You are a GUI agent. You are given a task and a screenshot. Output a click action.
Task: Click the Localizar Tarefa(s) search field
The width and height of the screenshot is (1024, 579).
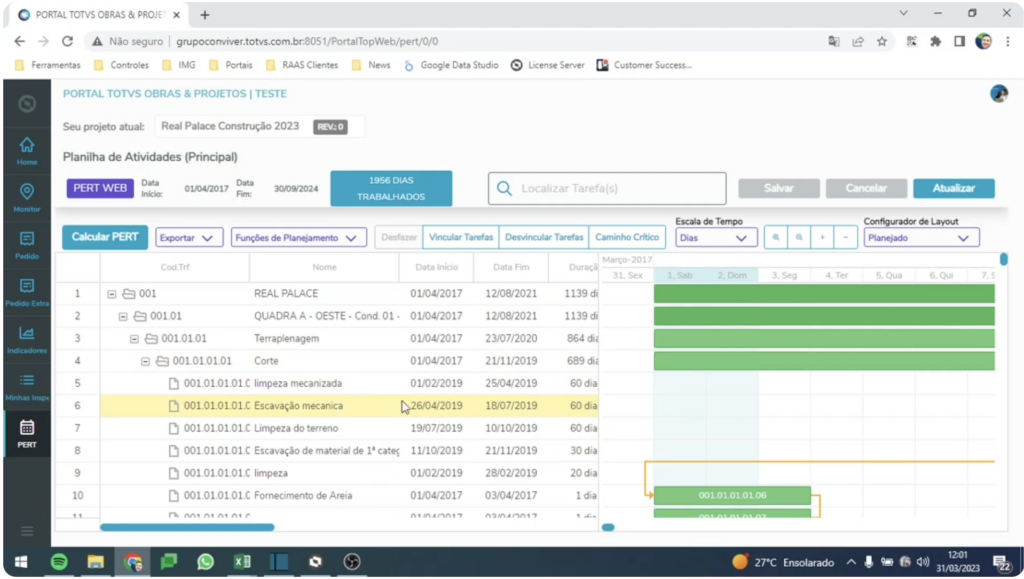tap(607, 188)
